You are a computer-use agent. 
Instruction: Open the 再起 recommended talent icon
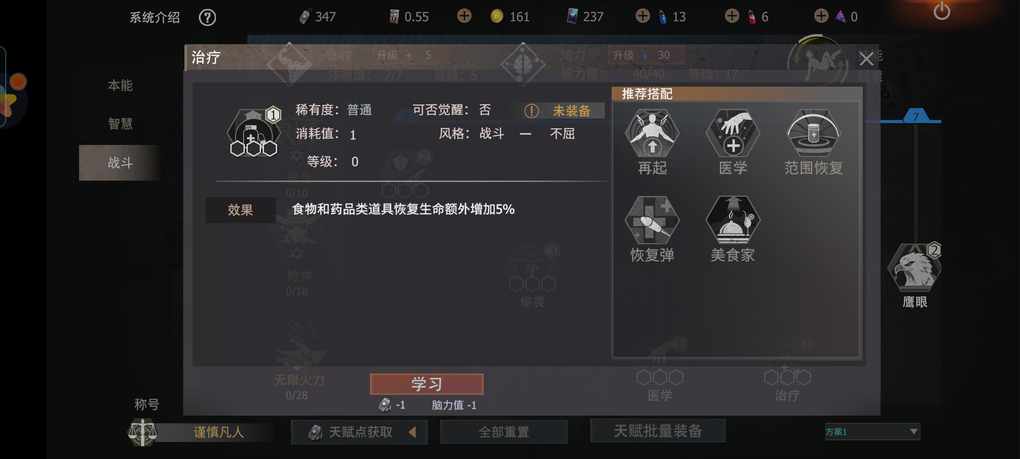(x=652, y=132)
